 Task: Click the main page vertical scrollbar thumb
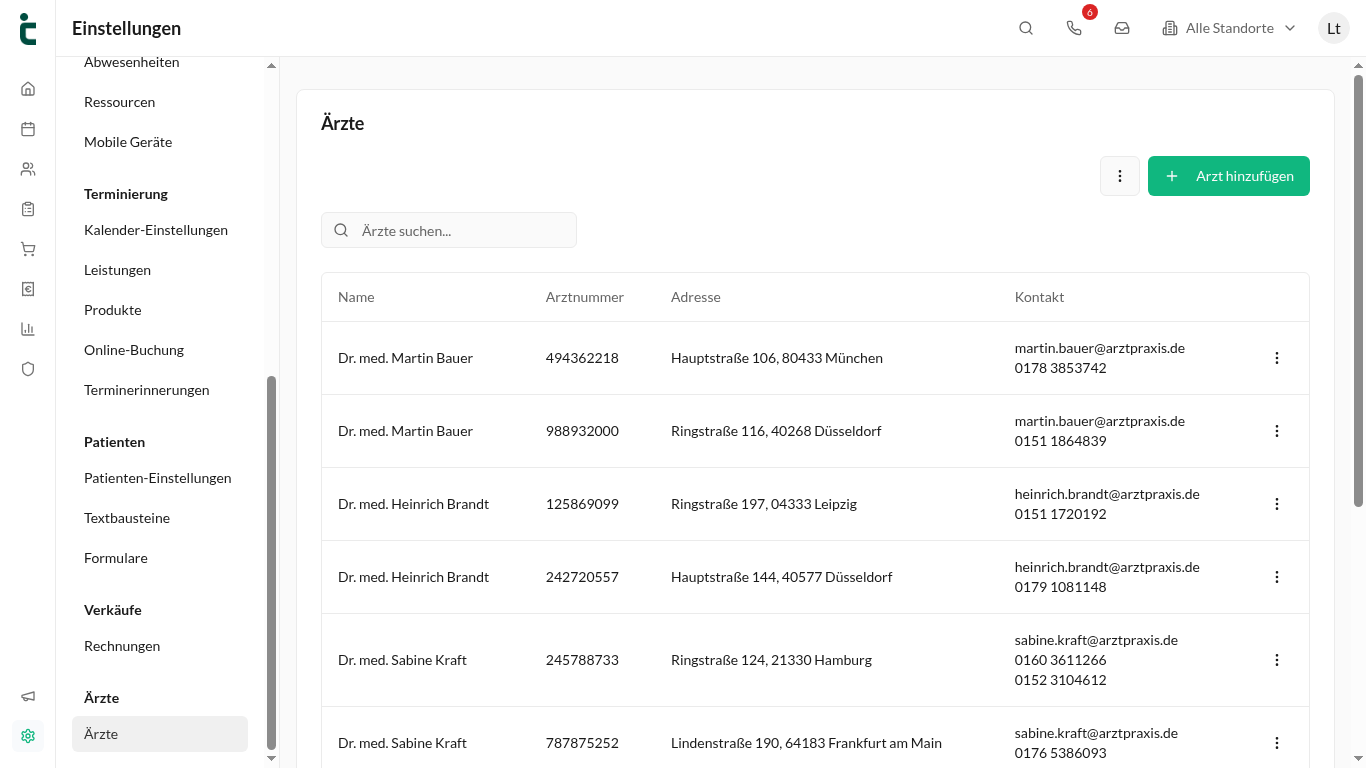pos(1358,290)
